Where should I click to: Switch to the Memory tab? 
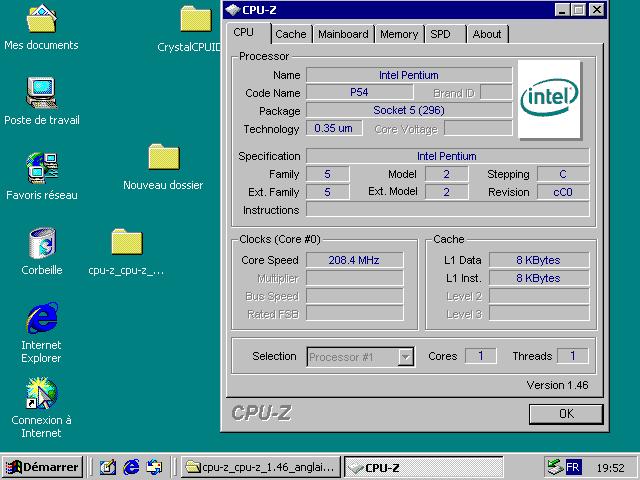click(399, 34)
